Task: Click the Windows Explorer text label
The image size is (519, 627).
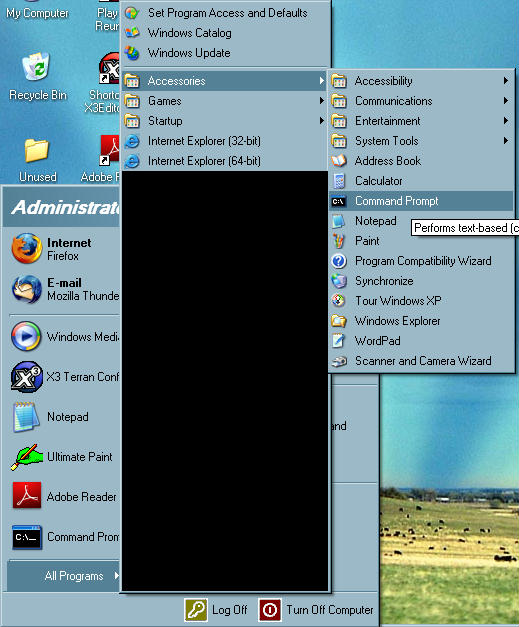Action: click(397, 321)
